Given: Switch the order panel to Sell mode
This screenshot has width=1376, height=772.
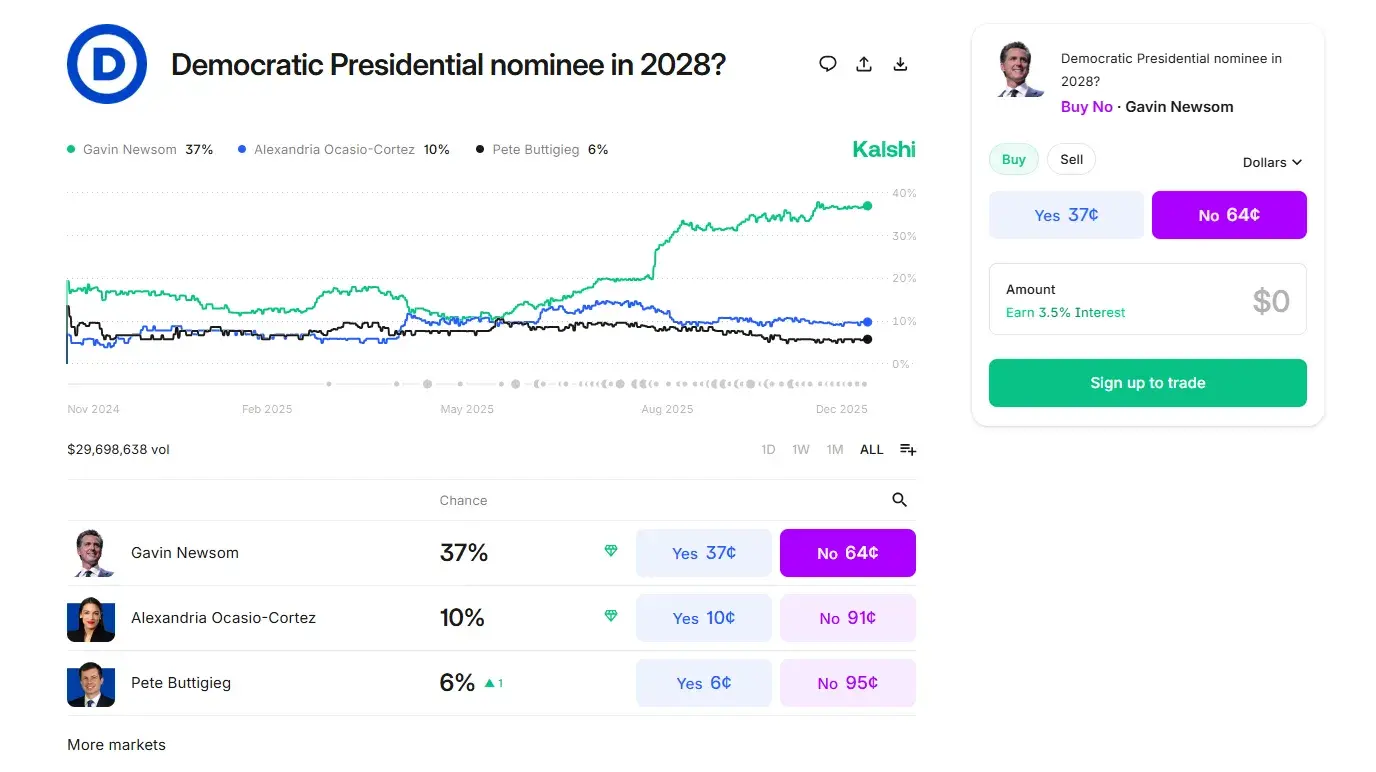Looking at the screenshot, I should click(1071, 158).
